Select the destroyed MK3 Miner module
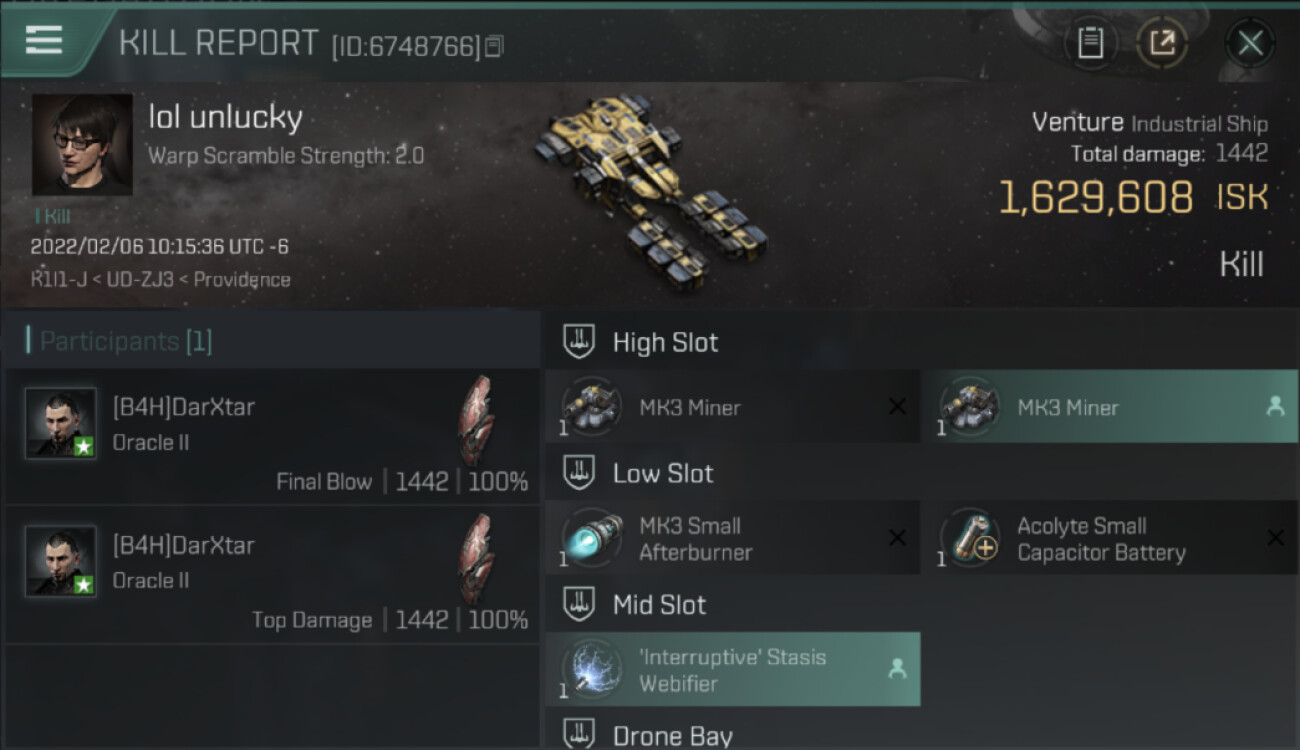The height and width of the screenshot is (750, 1300). [732, 406]
